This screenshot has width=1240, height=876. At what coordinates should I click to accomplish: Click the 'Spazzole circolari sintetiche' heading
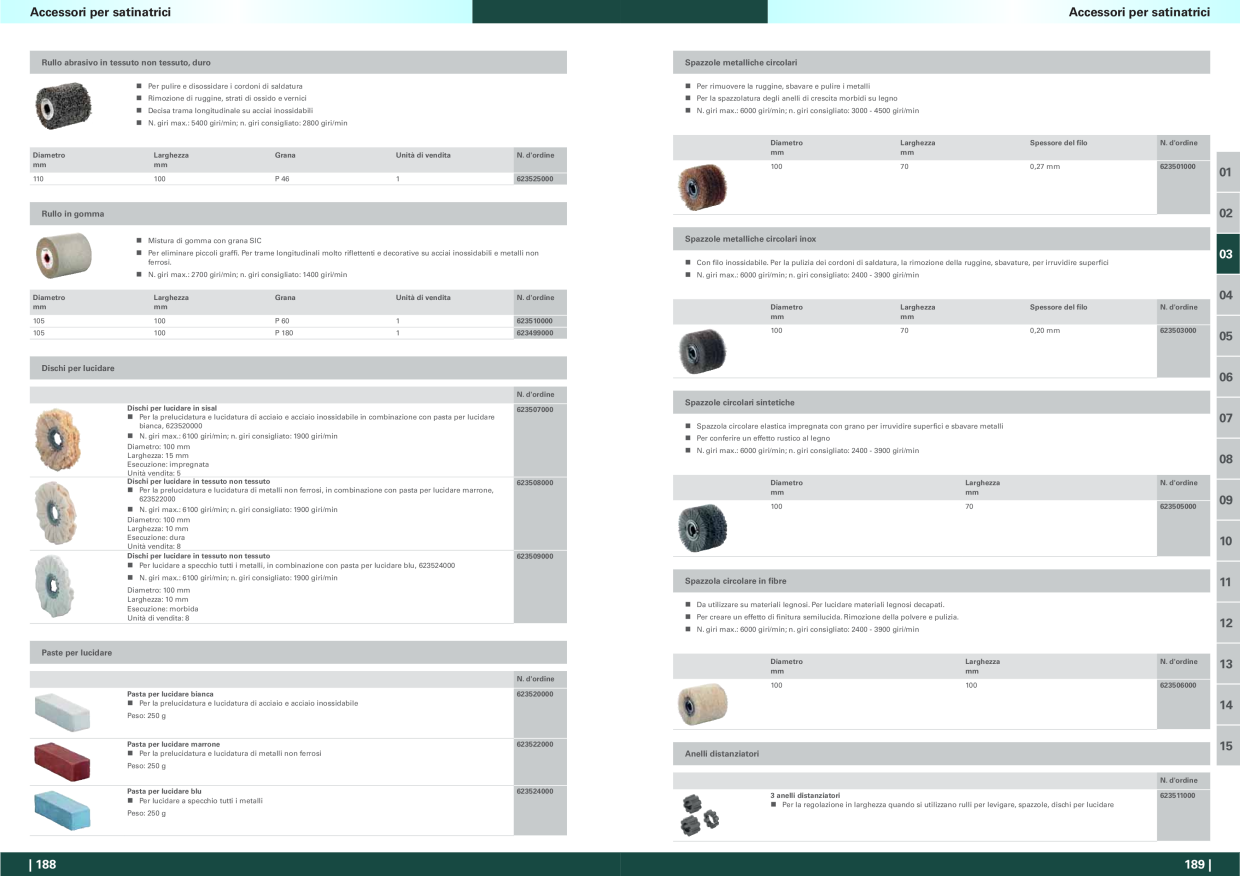[x=740, y=402]
